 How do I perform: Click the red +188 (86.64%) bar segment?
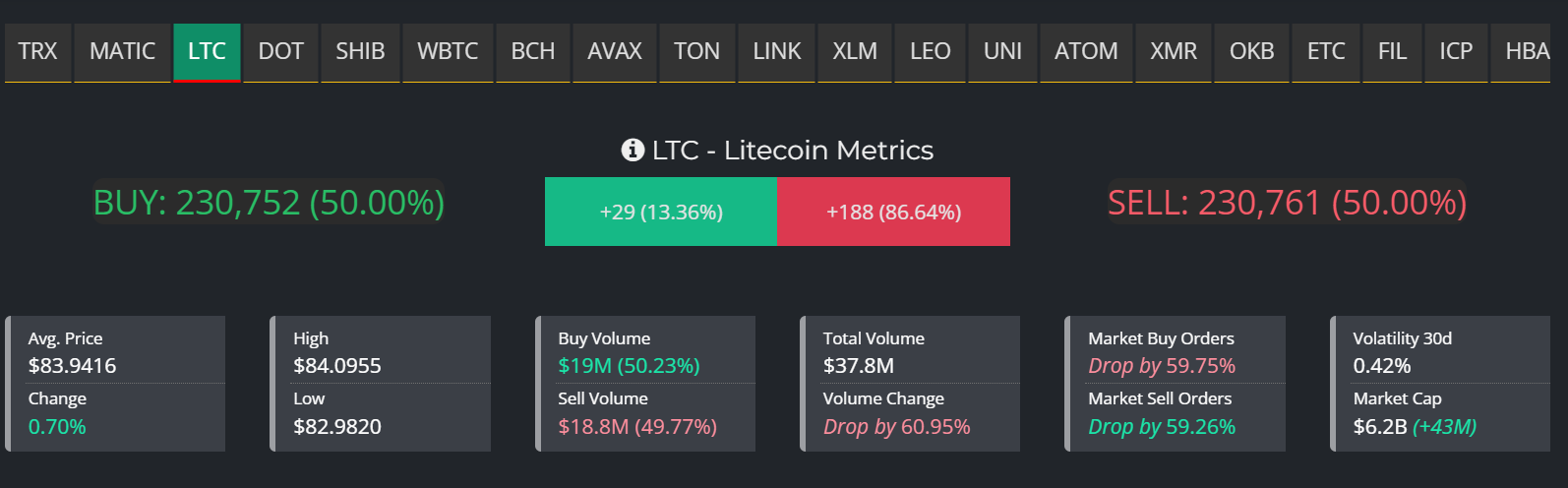[893, 212]
